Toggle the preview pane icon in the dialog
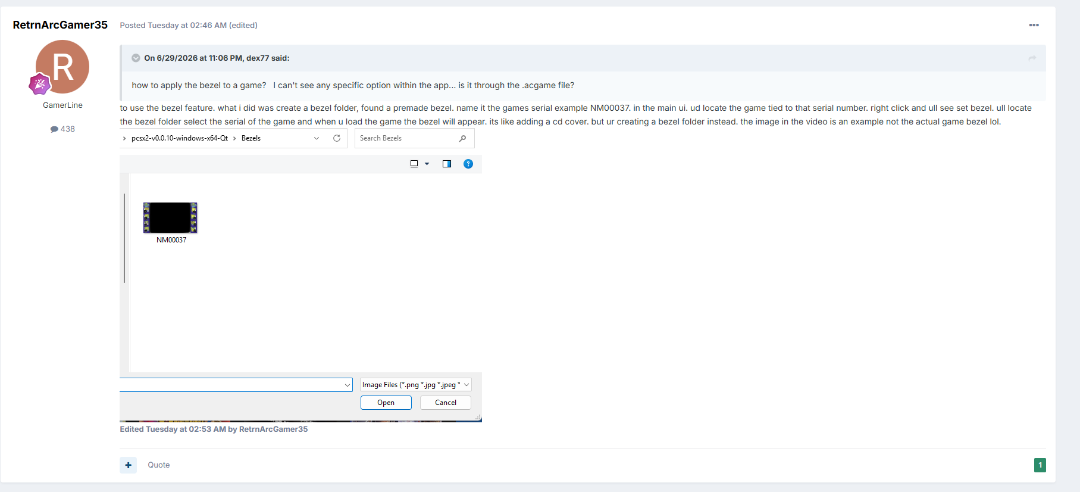Screen dimensions: 1080x492 [x=446, y=164]
